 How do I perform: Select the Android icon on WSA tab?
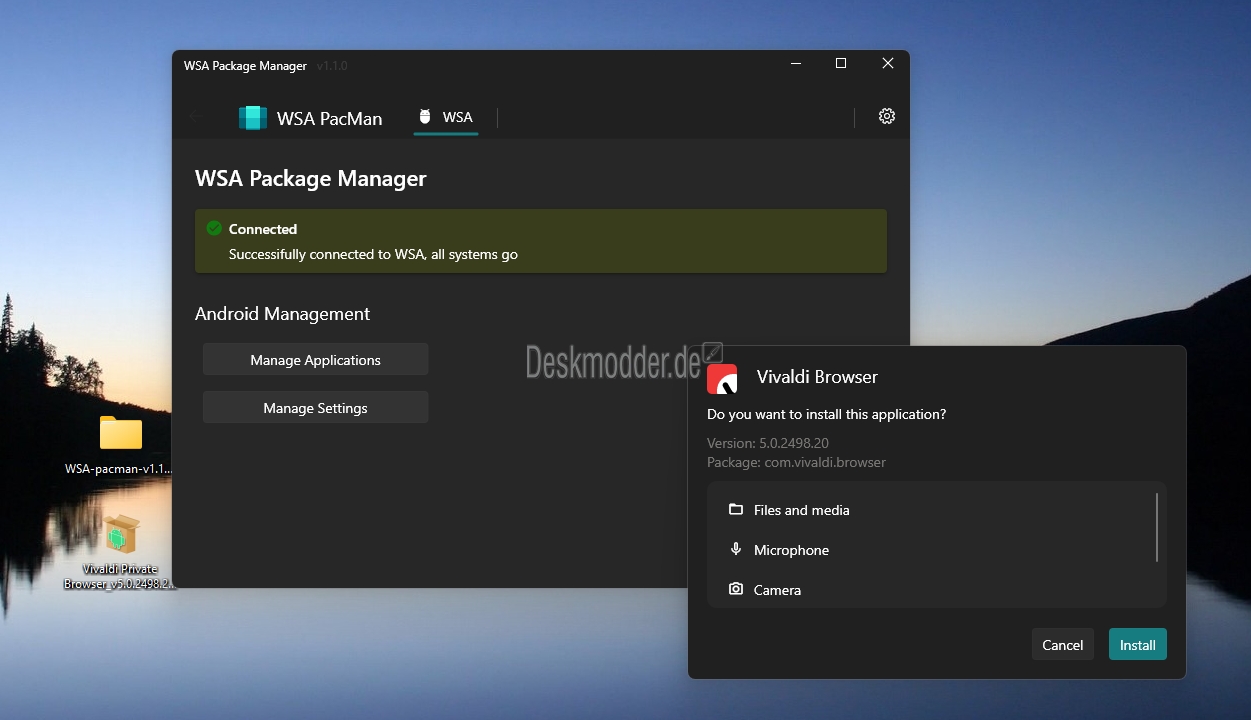tap(425, 117)
